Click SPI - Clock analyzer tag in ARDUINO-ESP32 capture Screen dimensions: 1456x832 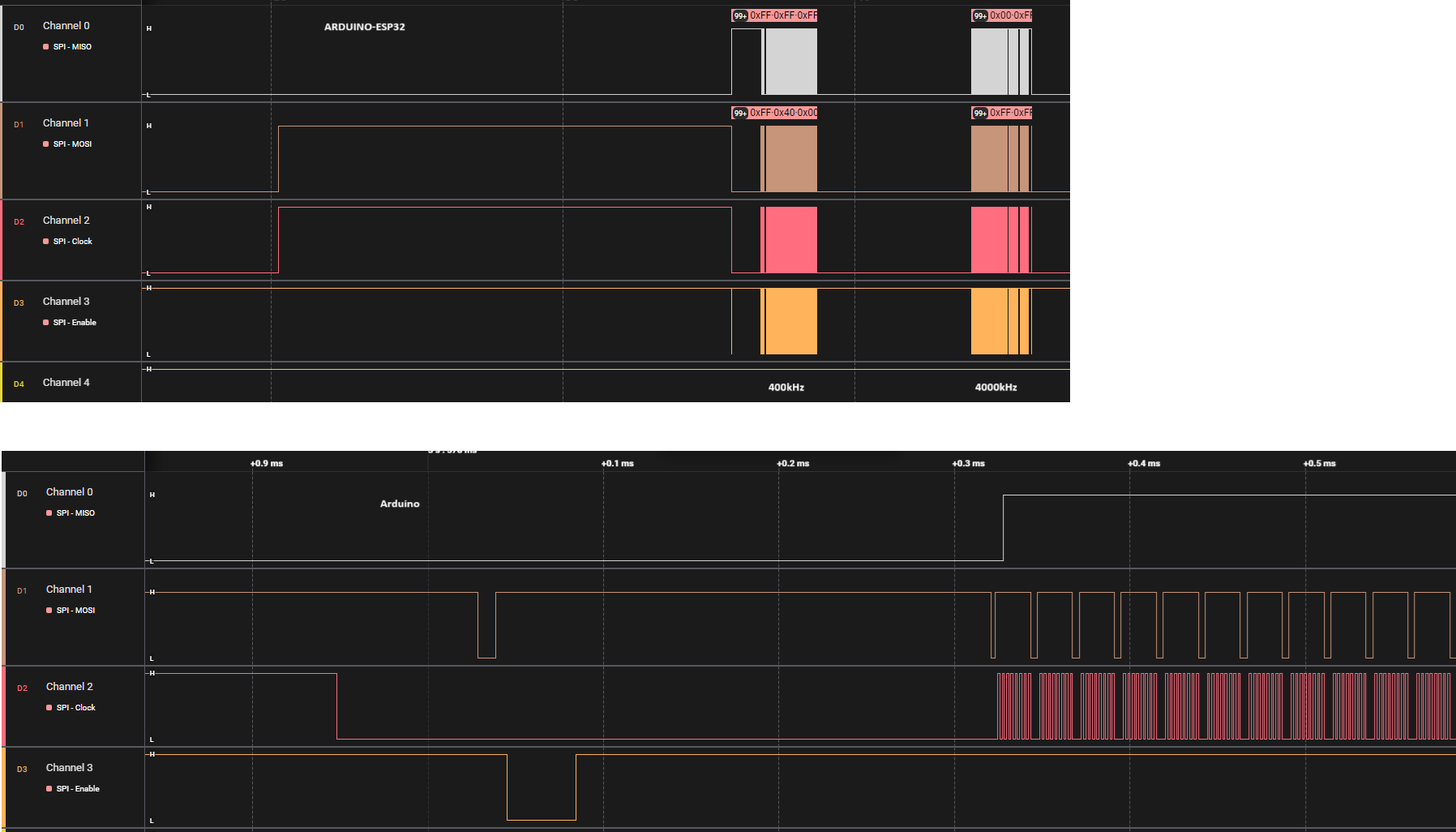coord(72,242)
